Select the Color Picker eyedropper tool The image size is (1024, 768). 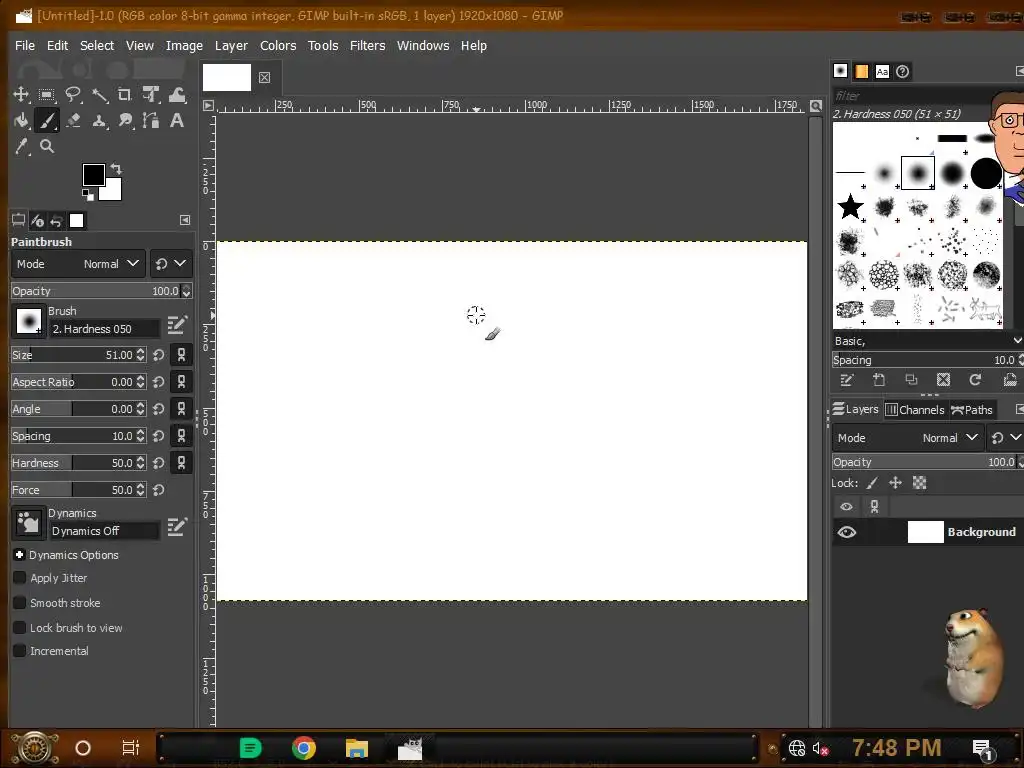coord(21,146)
